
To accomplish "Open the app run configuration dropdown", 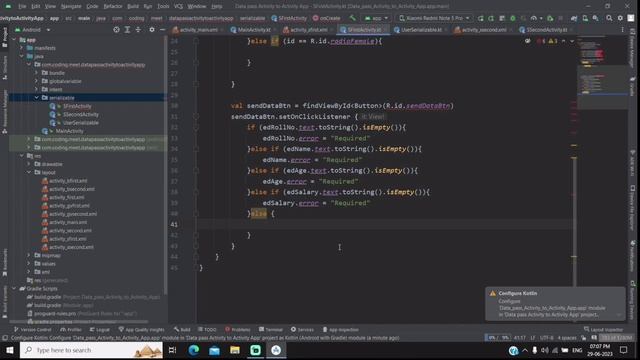I will [x=376, y=18].
